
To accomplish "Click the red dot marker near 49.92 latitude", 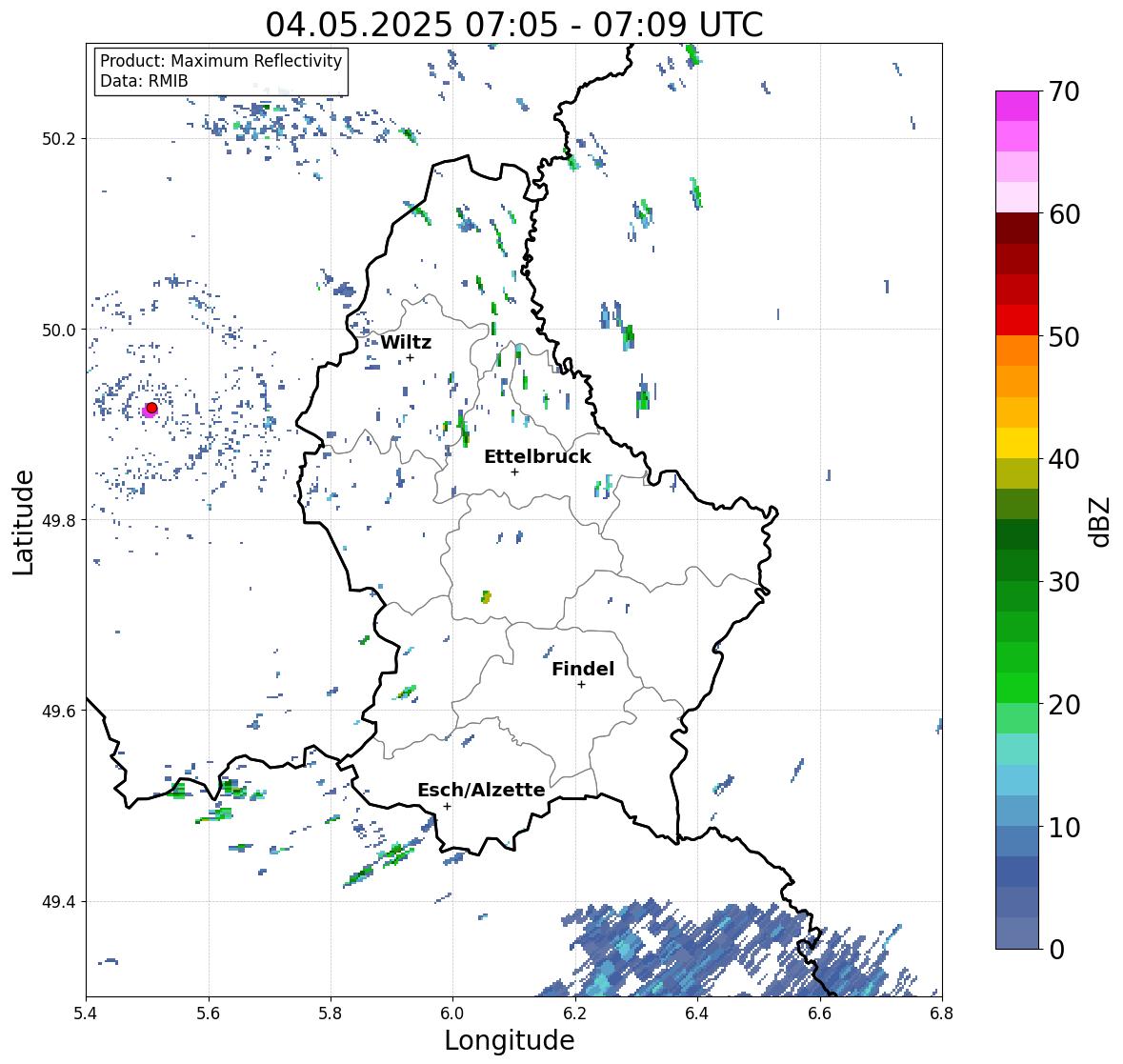I will click(x=151, y=408).
